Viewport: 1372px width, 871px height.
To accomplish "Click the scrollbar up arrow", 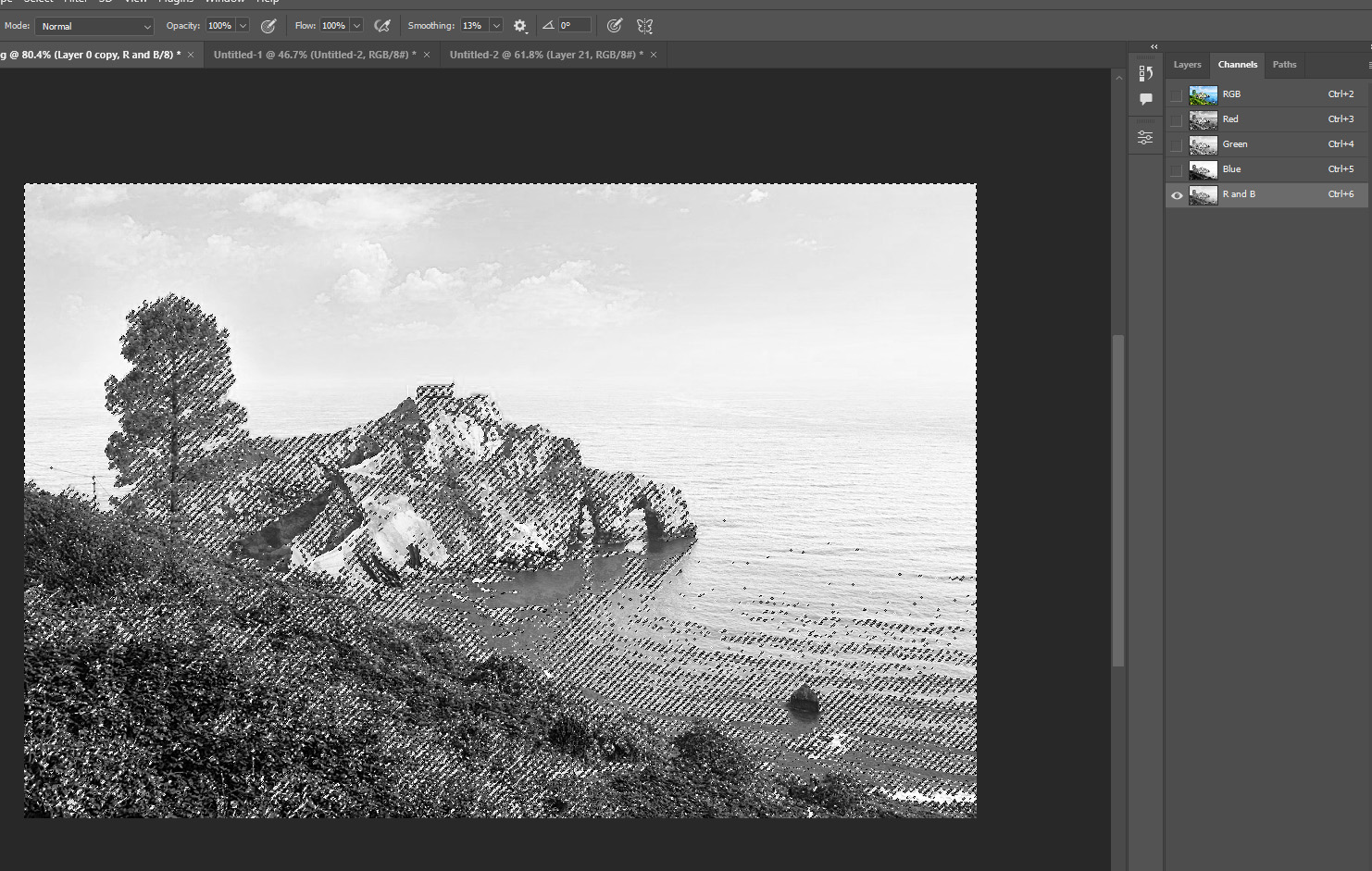I will tap(1118, 78).
